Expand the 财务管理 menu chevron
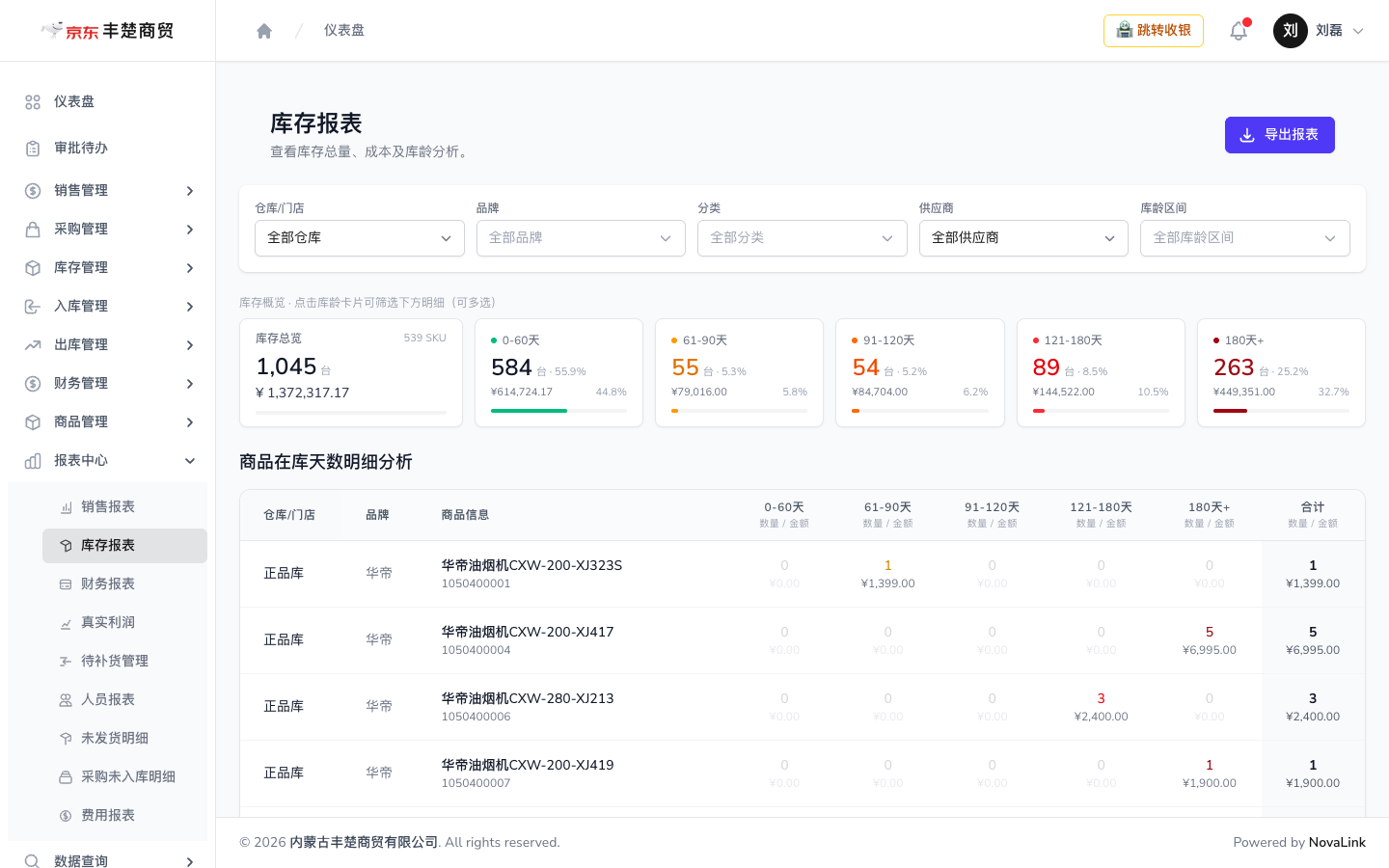 point(190,384)
